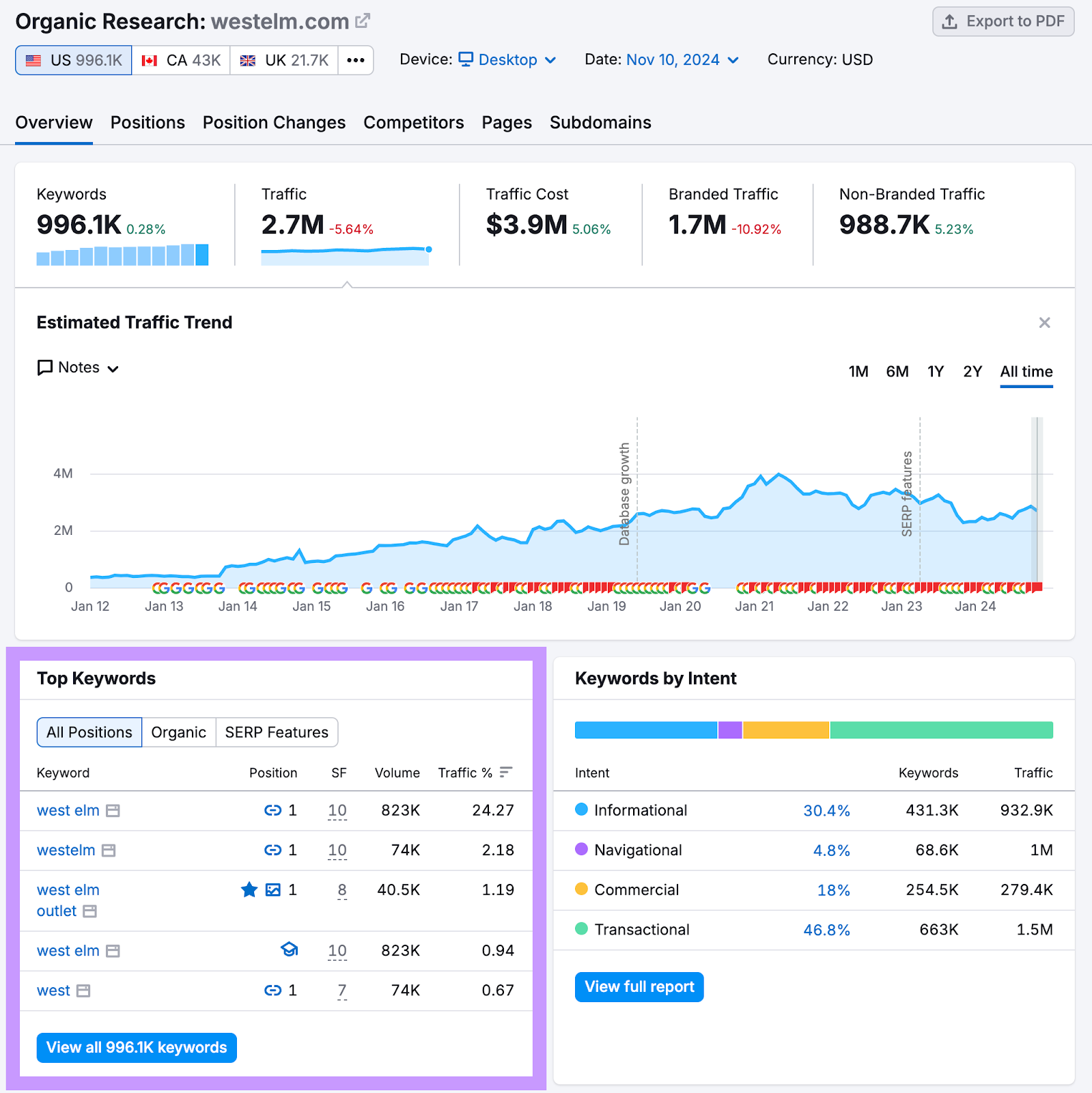Select the US 996.1K database
1092x1093 pixels.
point(74,60)
